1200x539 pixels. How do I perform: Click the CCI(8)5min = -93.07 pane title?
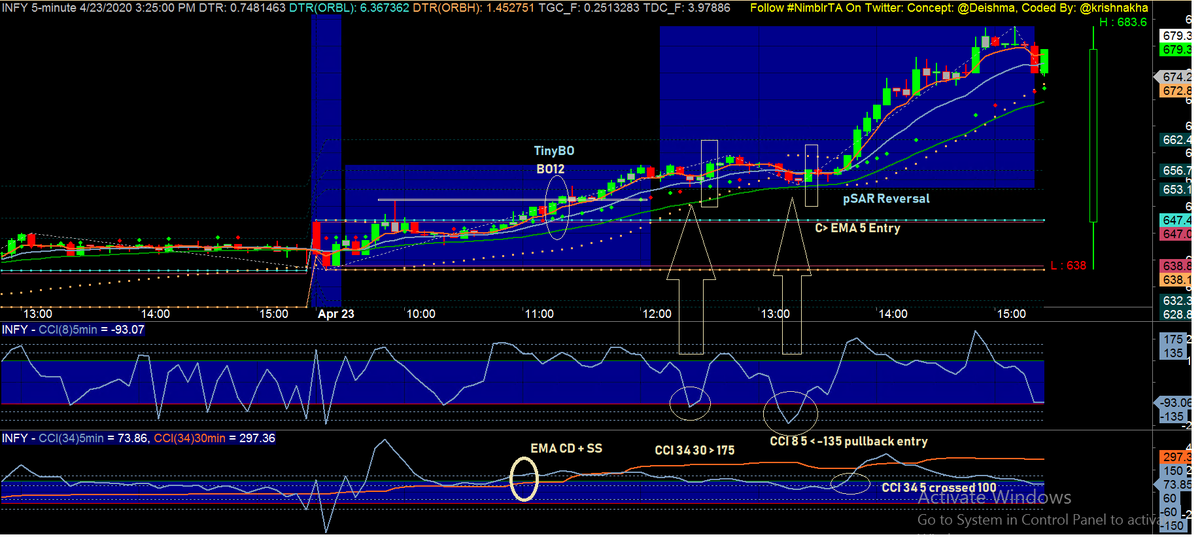click(x=74, y=329)
